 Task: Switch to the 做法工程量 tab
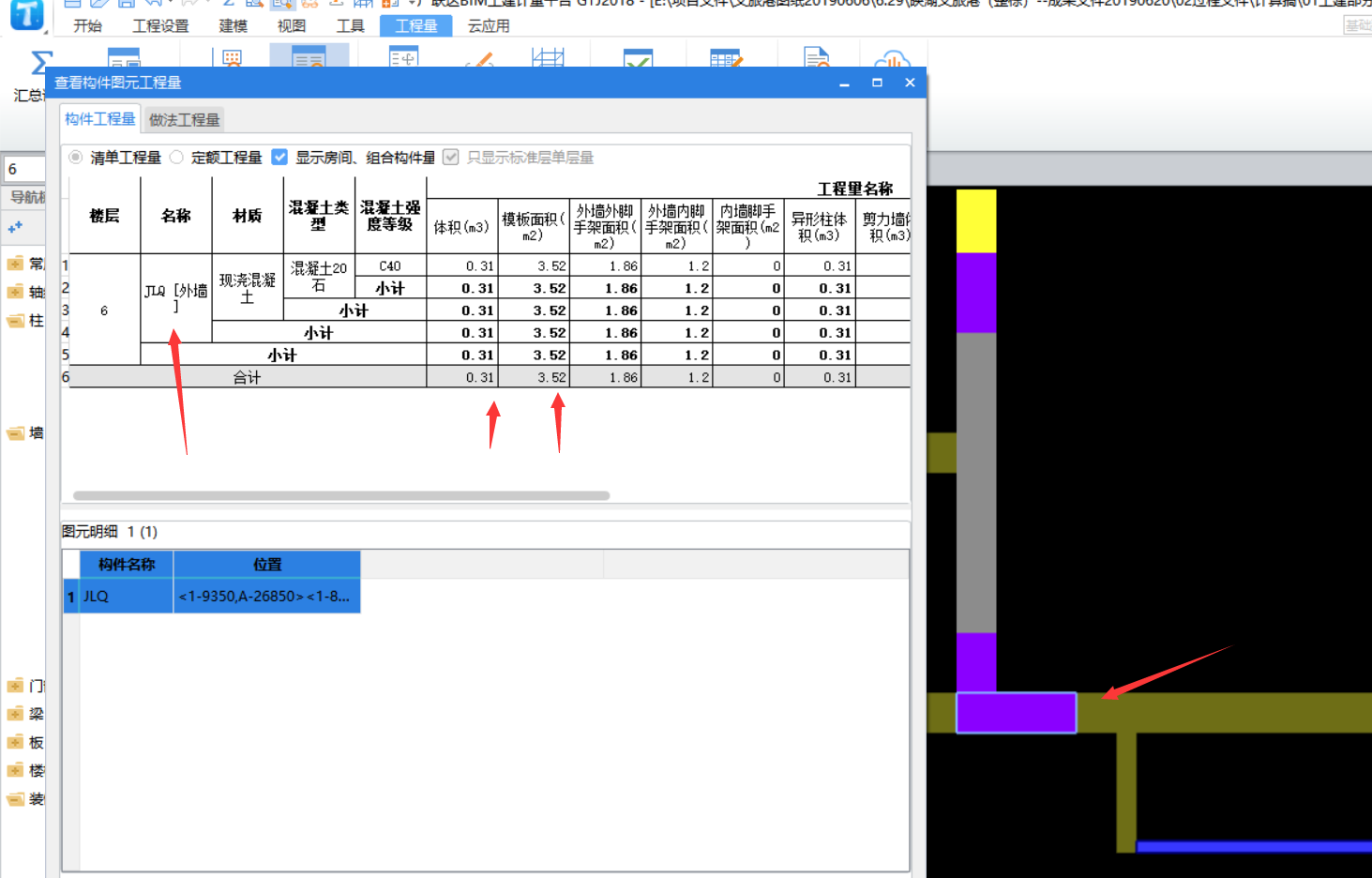pos(184,120)
